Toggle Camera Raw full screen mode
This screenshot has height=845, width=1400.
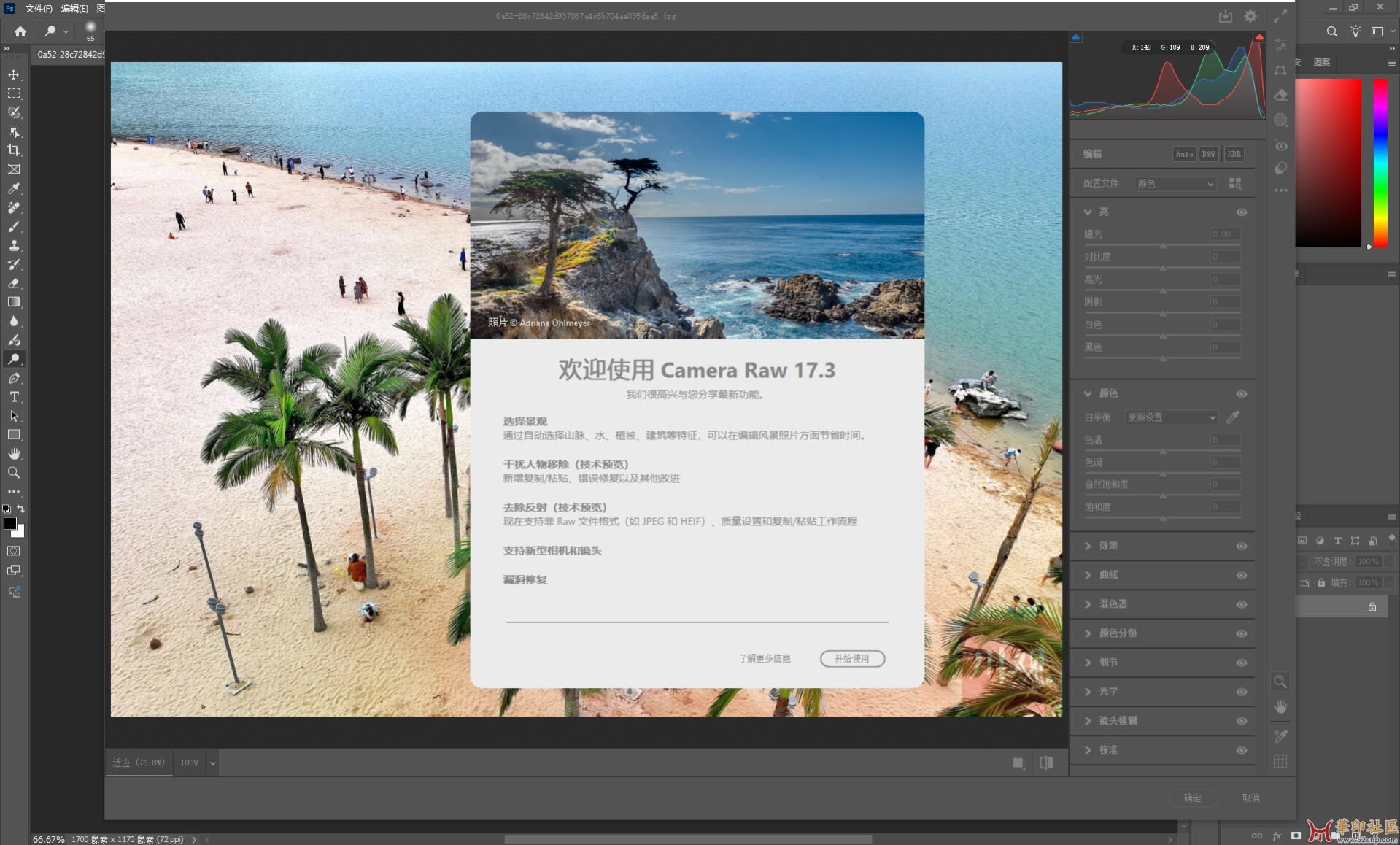click(x=1280, y=16)
